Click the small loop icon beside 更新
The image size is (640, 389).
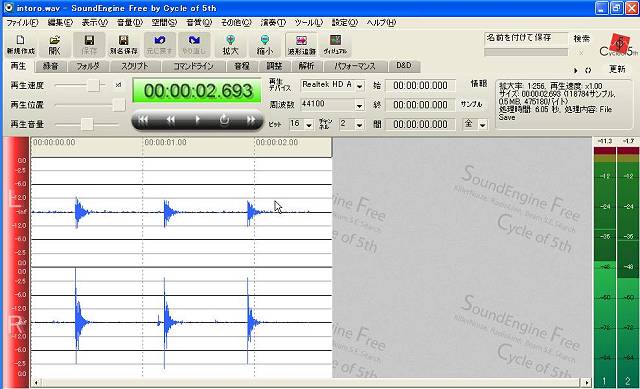(x=588, y=70)
